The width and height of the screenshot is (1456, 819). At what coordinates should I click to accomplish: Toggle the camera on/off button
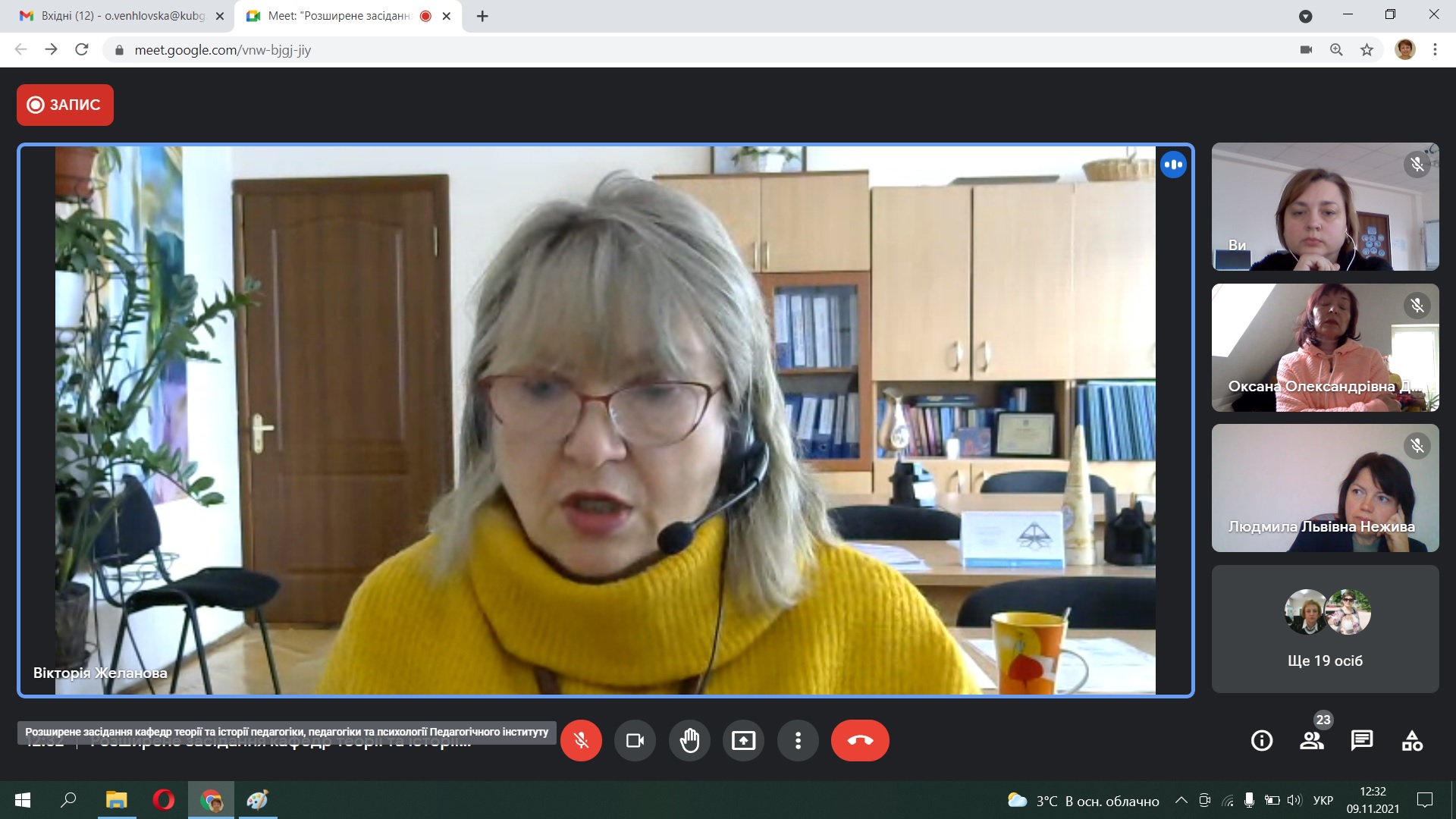635,740
